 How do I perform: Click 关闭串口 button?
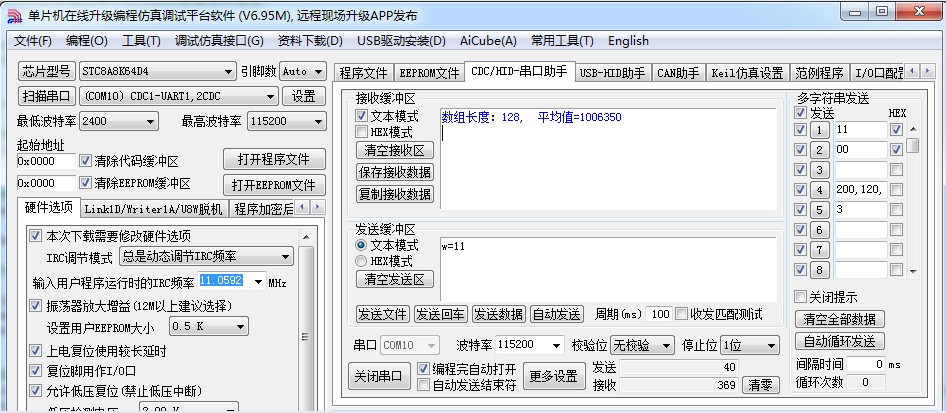click(x=378, y=376)
